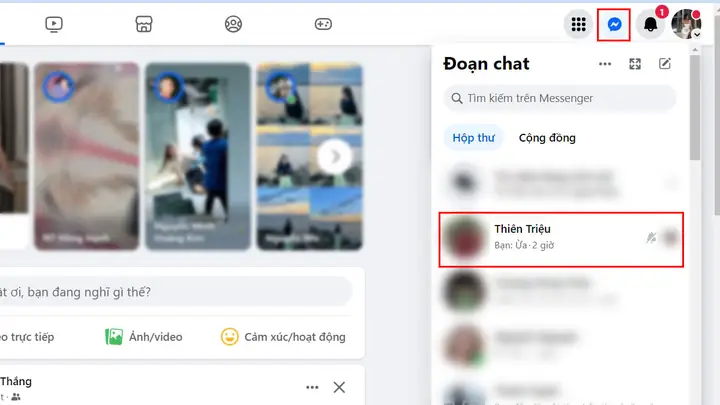Open the Marketplace storefront icon
The height and width of the screenshot is (405, 720).
click(x=144, y=24)
